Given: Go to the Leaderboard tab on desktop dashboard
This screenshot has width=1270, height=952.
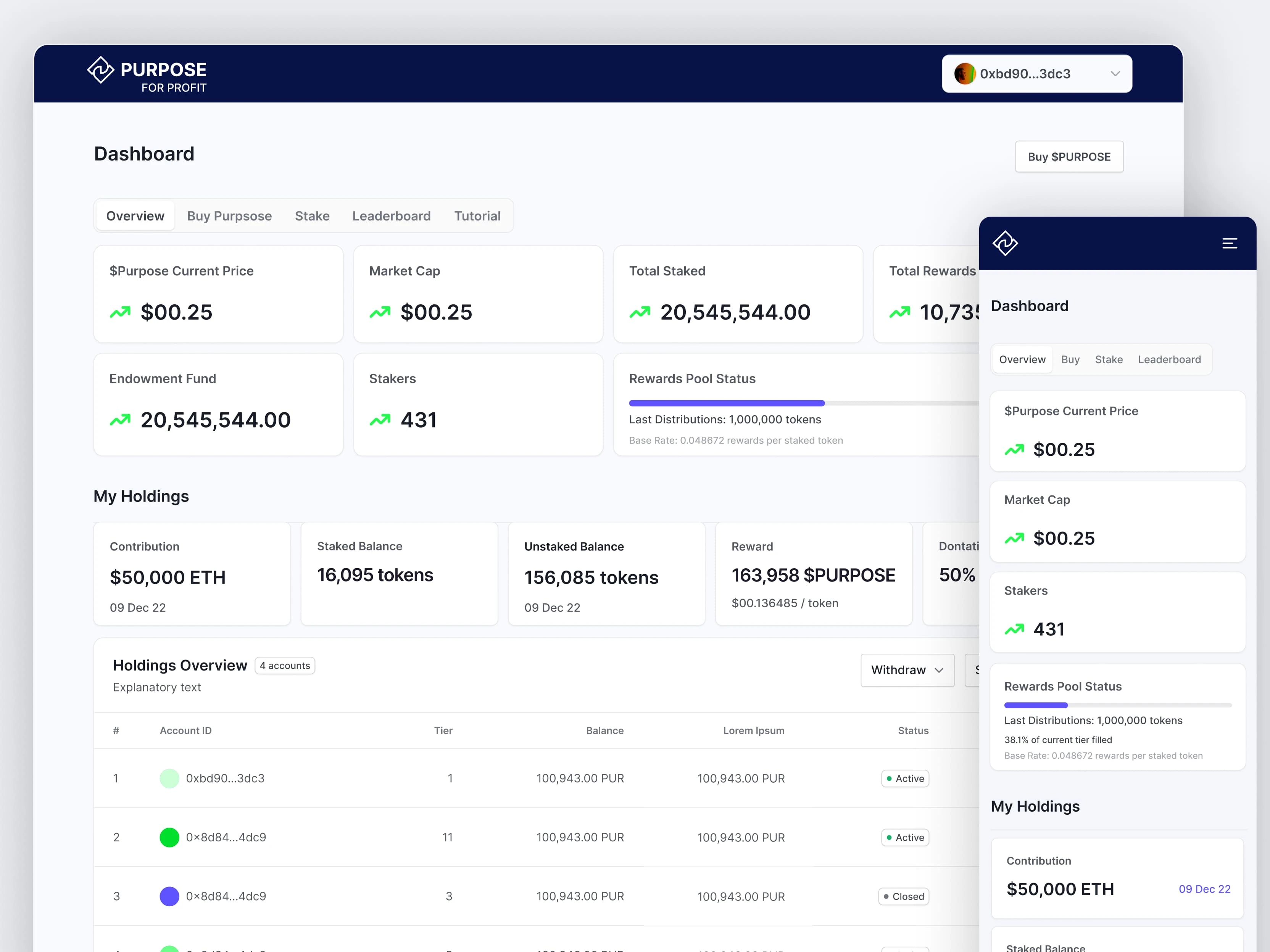Looking at the screenshot, I should click(392, 216).
